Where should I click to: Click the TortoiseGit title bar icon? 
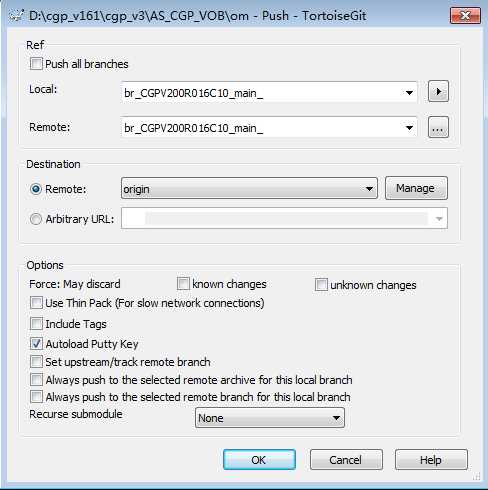(16, 16)
